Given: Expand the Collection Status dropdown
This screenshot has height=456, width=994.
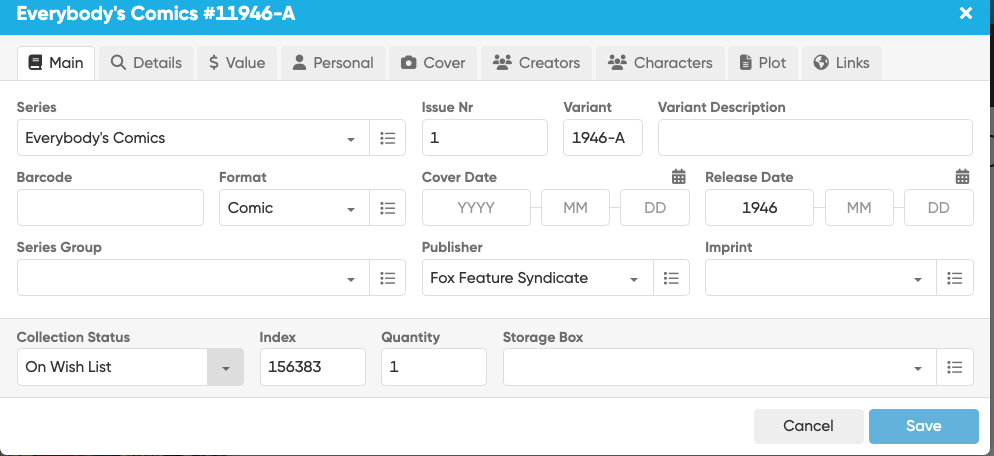Looking at the screenshot, I should (225, 368).
